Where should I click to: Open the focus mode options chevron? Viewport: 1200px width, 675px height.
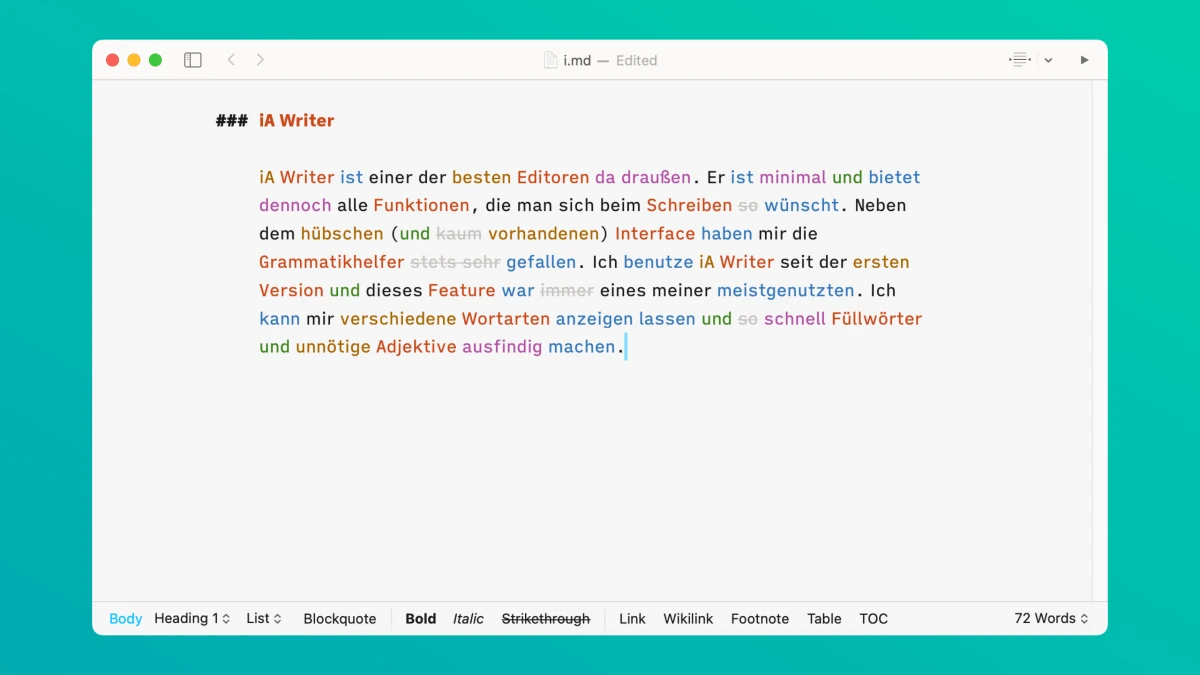(1048, 61)
